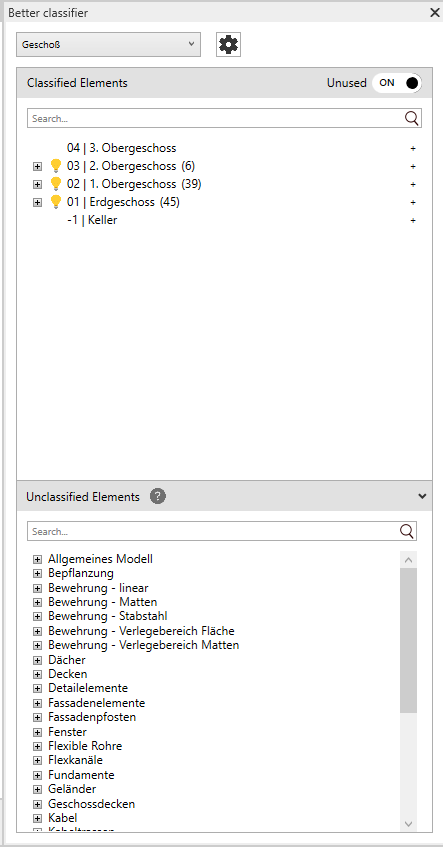
Task: Click plus sign next to 3. Obergeschoss
Action: click(x=413, y=148)
